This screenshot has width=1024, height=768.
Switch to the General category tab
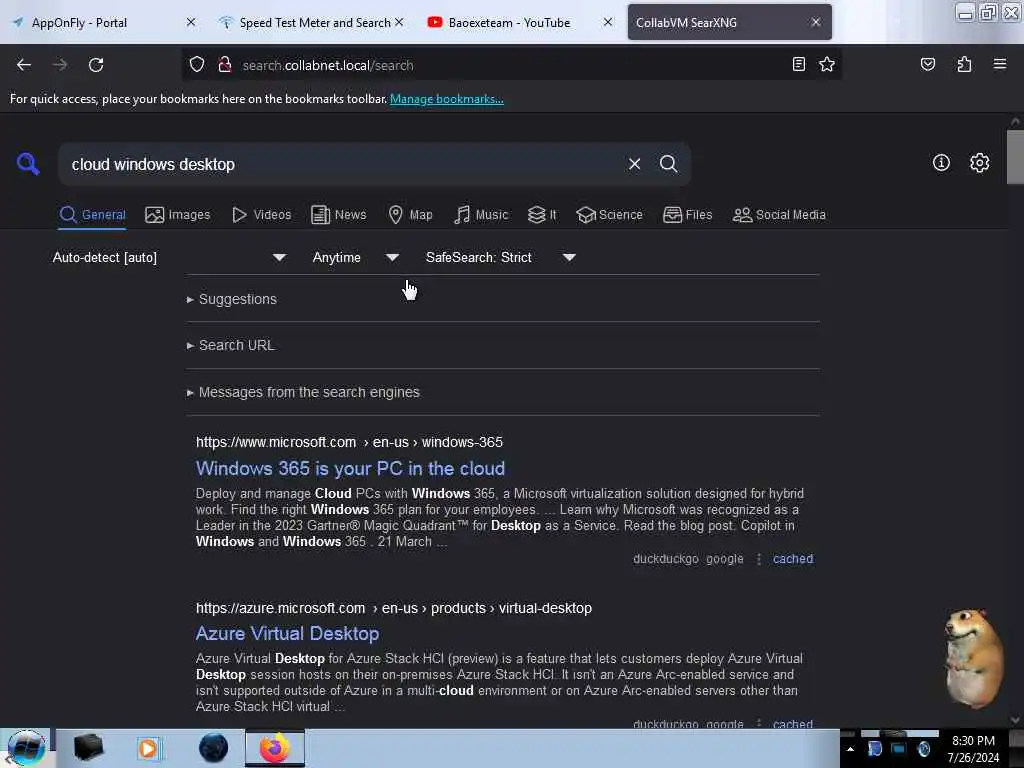[x=93, y=215]
